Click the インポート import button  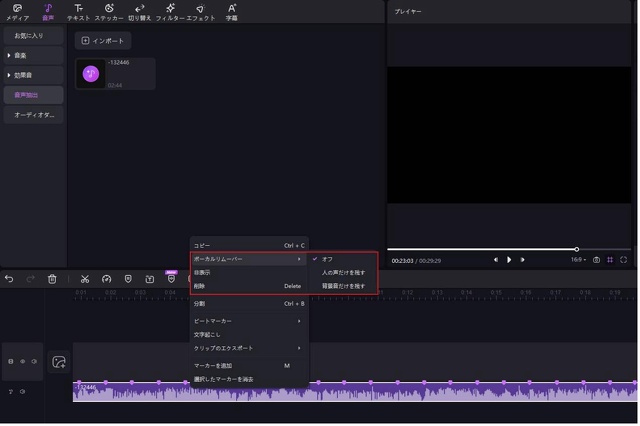103,41
